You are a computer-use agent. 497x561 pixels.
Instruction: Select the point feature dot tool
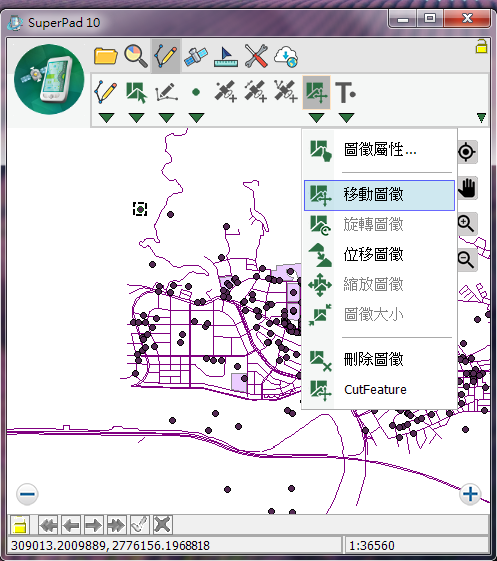coord(196,93)
